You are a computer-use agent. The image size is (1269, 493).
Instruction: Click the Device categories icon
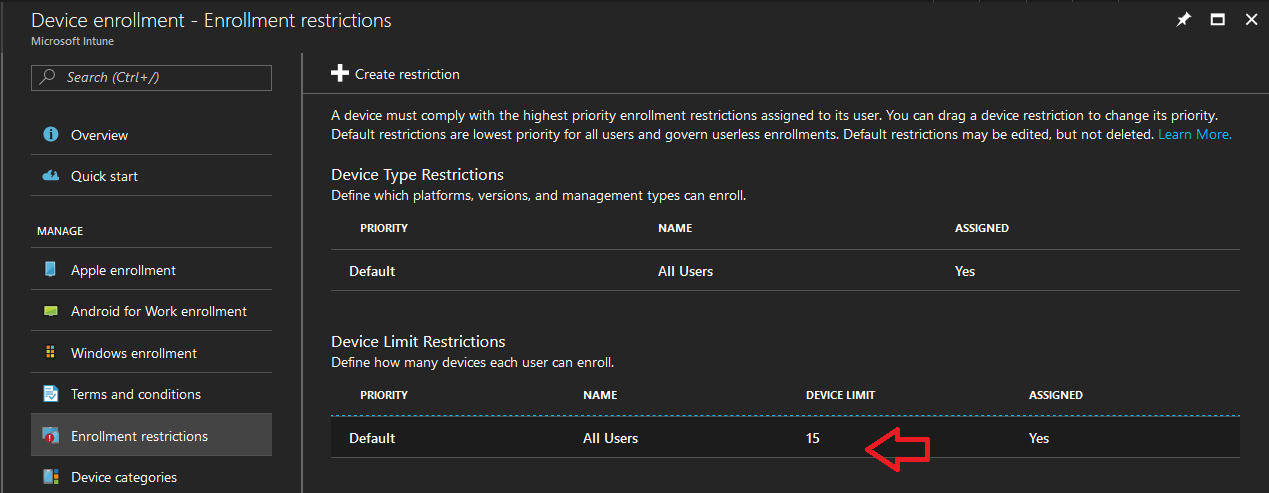(x=51, y=477)
